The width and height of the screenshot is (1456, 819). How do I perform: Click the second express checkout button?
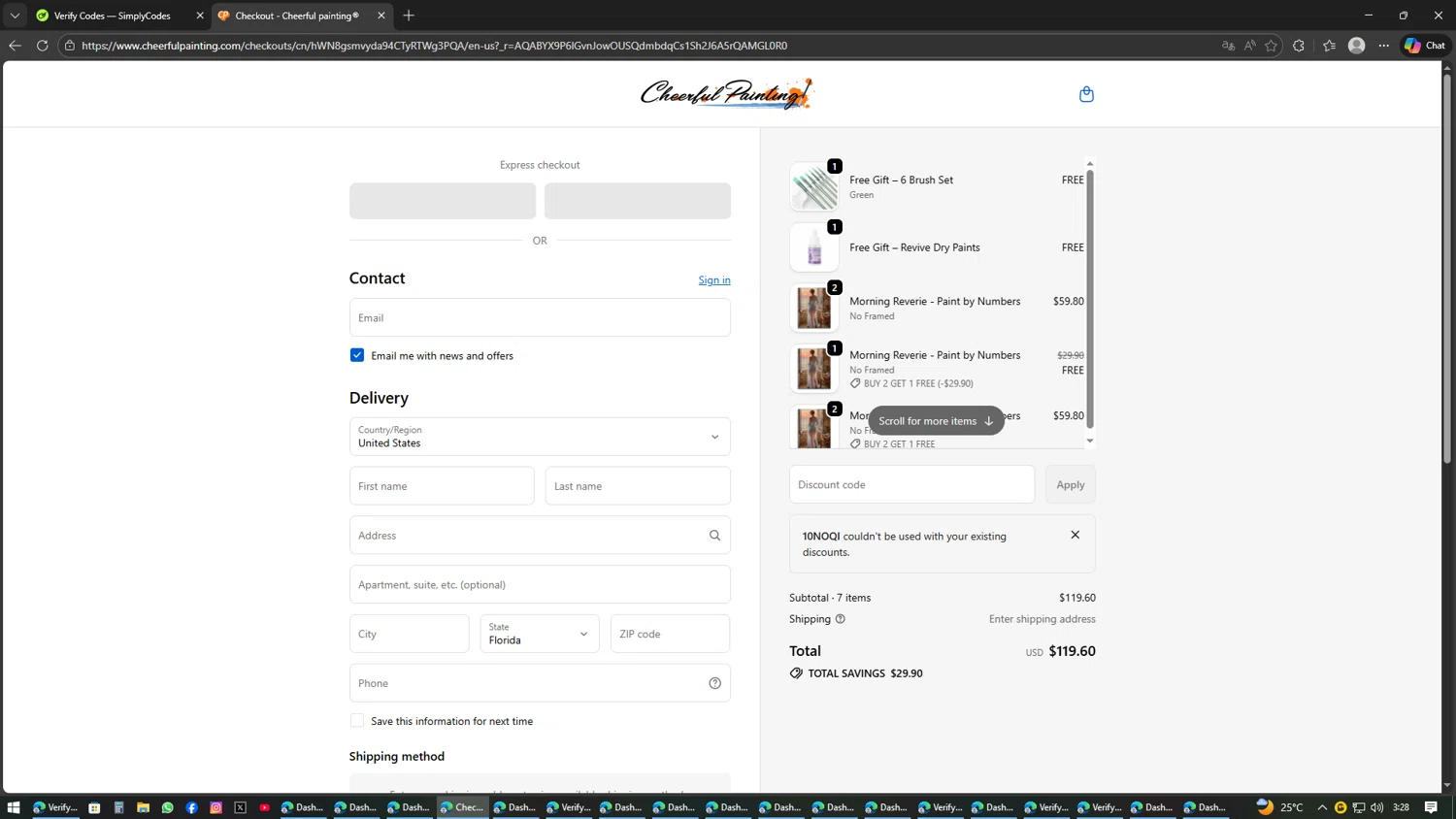tap(638, 201)
